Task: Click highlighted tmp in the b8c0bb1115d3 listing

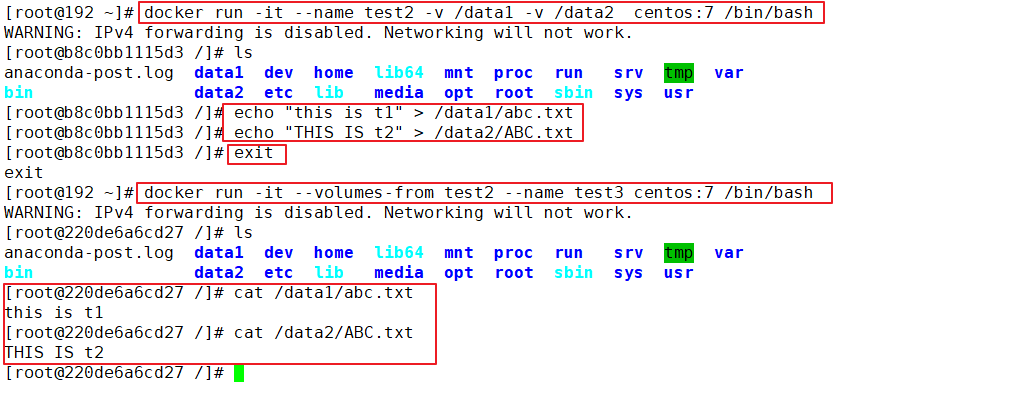Action: click(678, 73)
